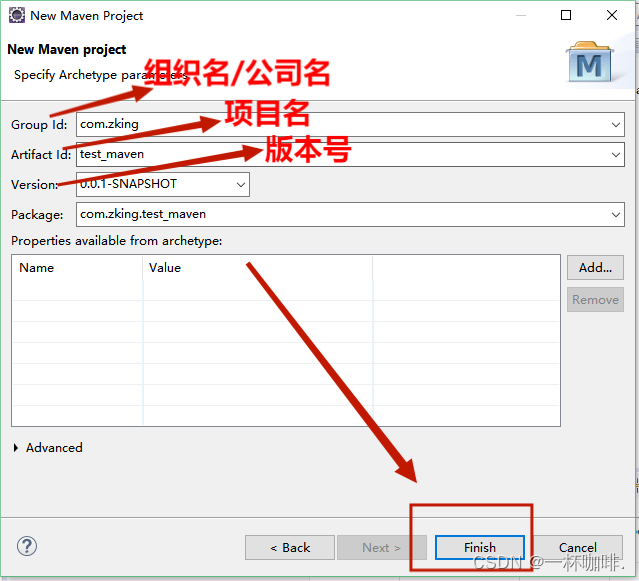The image size is (639, 581).
Task: Click the Maven M wizard banner icon
Action: point(589,62)
